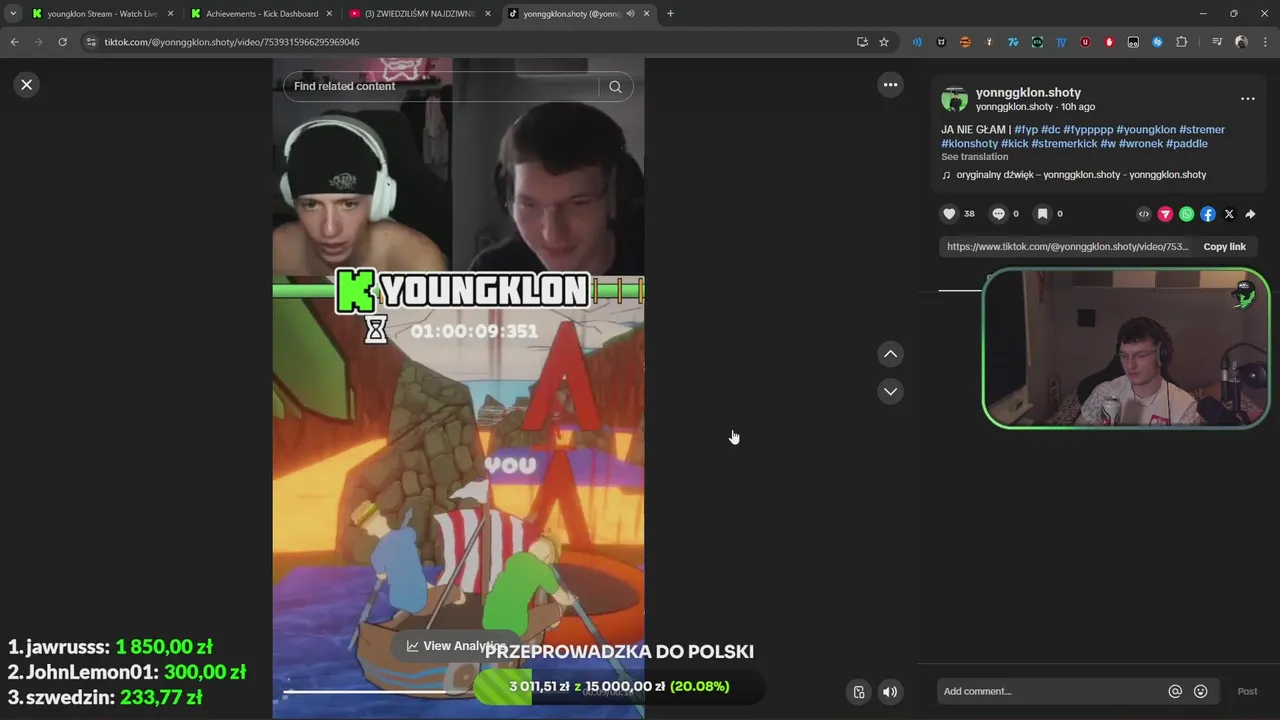Reload the TikTok page
1280x720 pixels.
pos(62,42)
